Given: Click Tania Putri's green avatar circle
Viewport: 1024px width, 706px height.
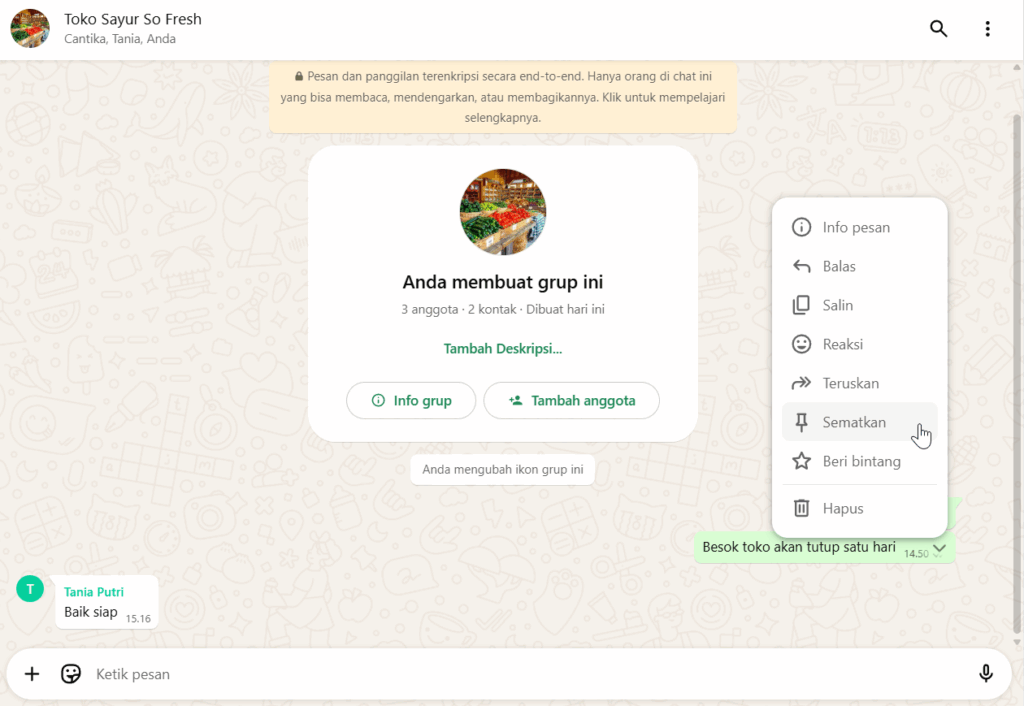Looking at the screenshot, I should [x=30, y=588].
